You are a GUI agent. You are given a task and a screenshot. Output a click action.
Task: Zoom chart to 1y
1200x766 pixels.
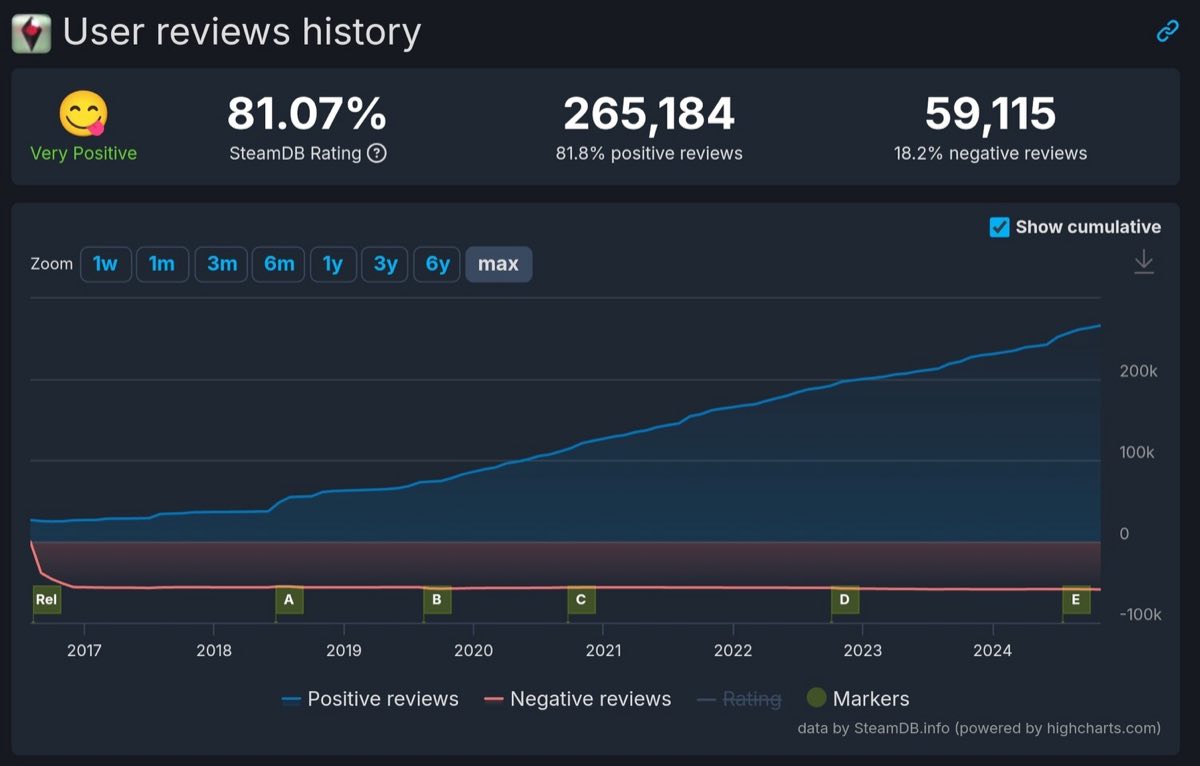[x=333, y=264]
